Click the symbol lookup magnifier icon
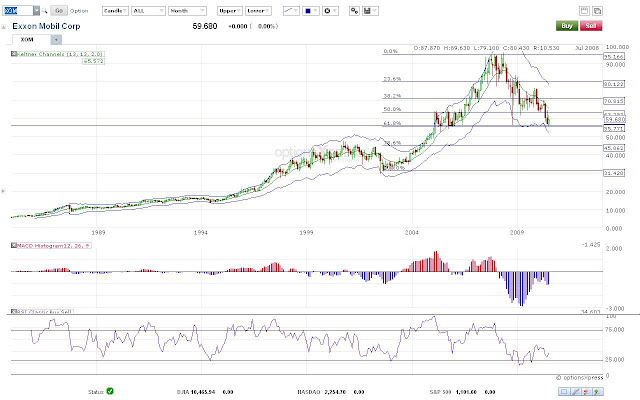Image resolution: width=640 pixels, height=400 pixels. click(x=44, y=11)
